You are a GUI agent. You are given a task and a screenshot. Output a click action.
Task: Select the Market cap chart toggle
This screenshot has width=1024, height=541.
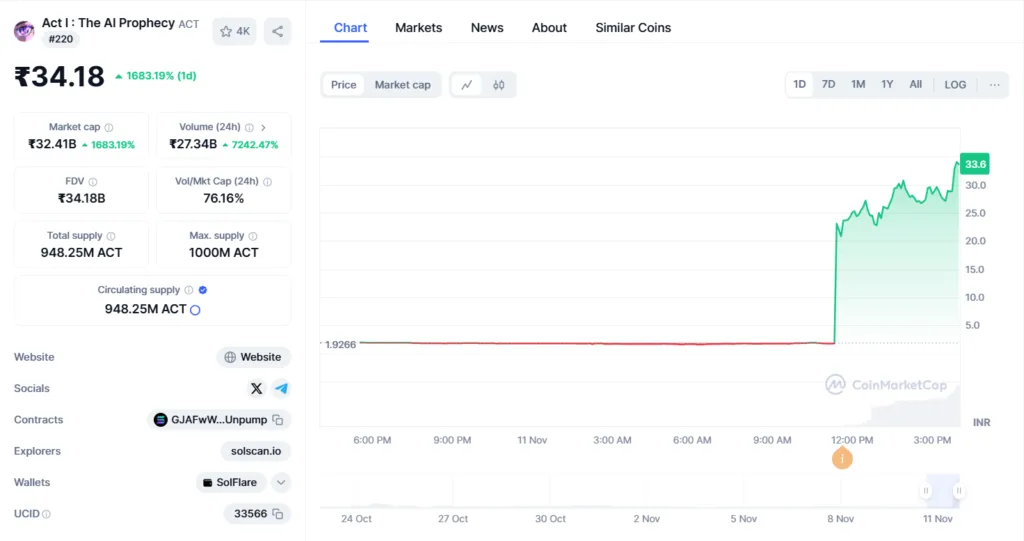(402, 85)
